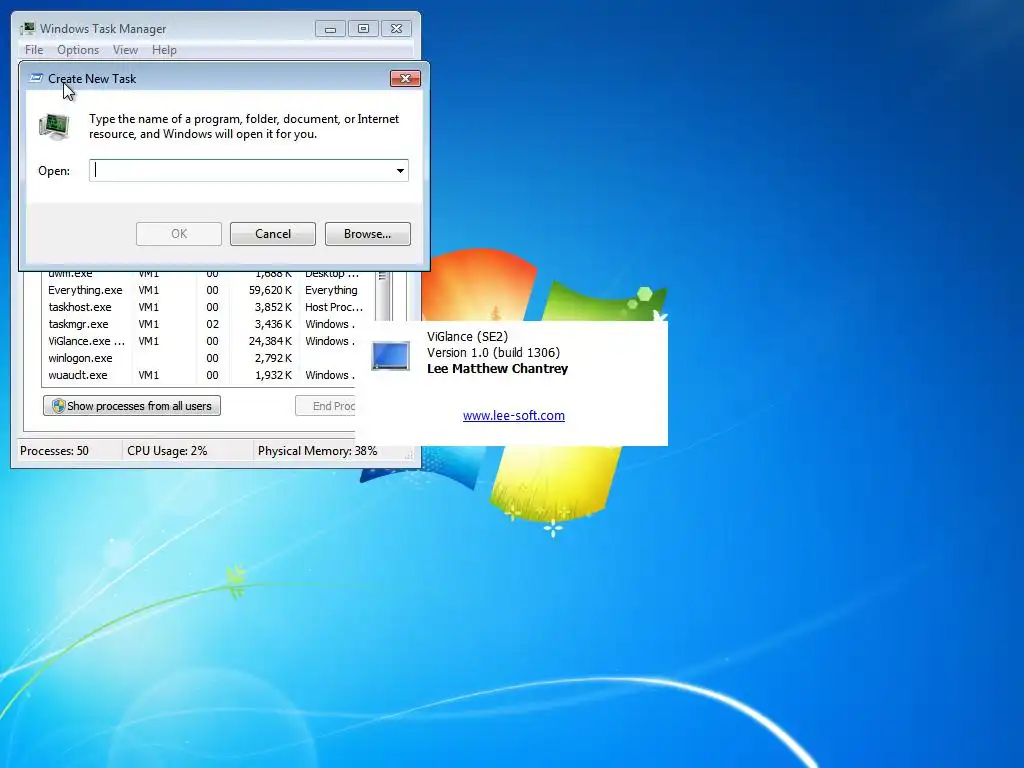Click the Lee Matthew Chantrey author text
Screen dimensions: 1024x768
[498, 368]
